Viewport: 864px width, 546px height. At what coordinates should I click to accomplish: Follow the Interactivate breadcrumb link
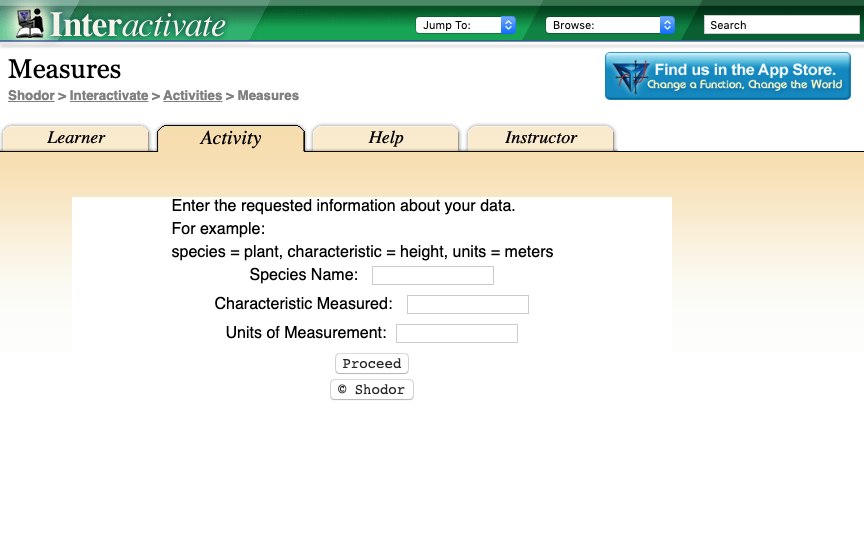[x=109, y=95]
